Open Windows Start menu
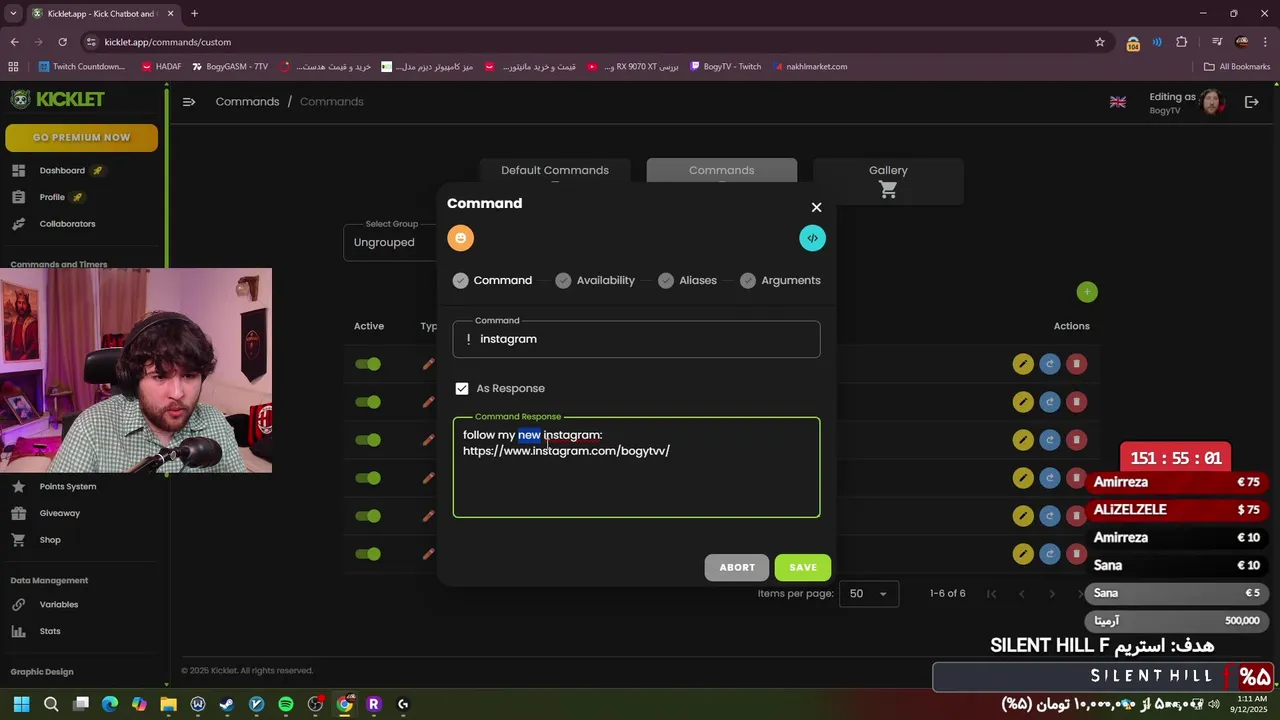 click(21, 704)
